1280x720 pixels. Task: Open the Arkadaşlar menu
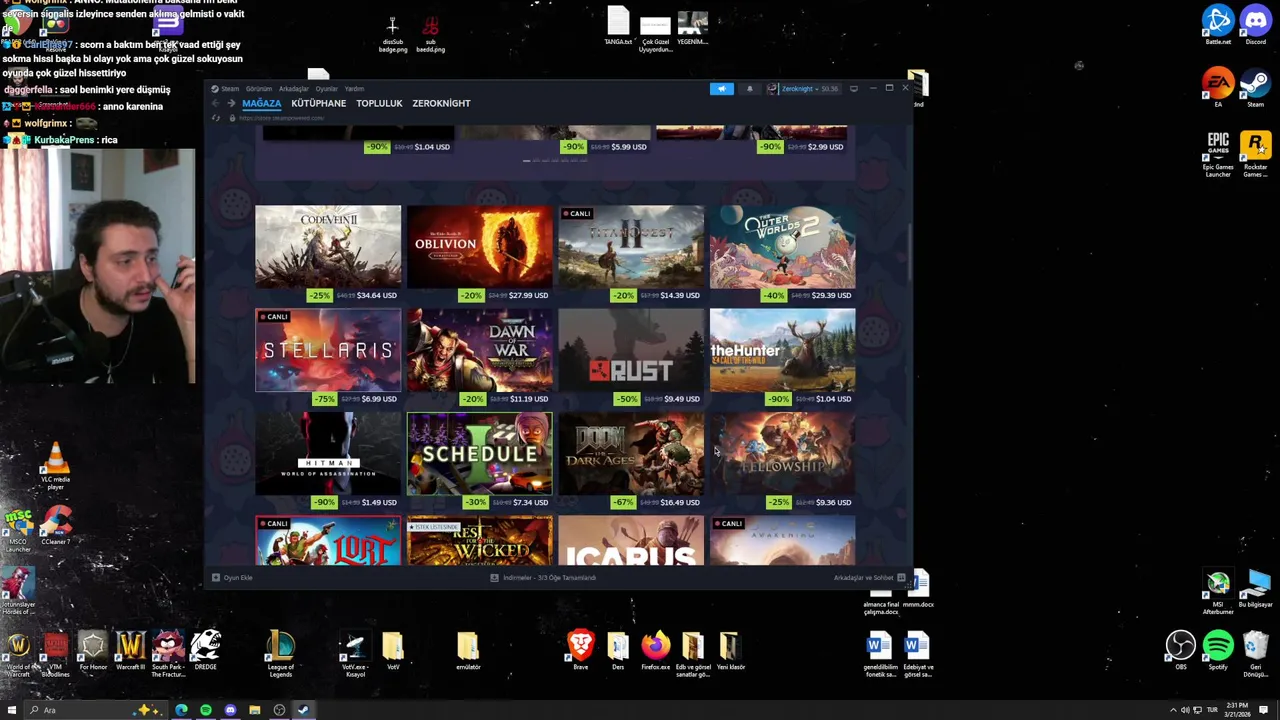tap(294, 89)
